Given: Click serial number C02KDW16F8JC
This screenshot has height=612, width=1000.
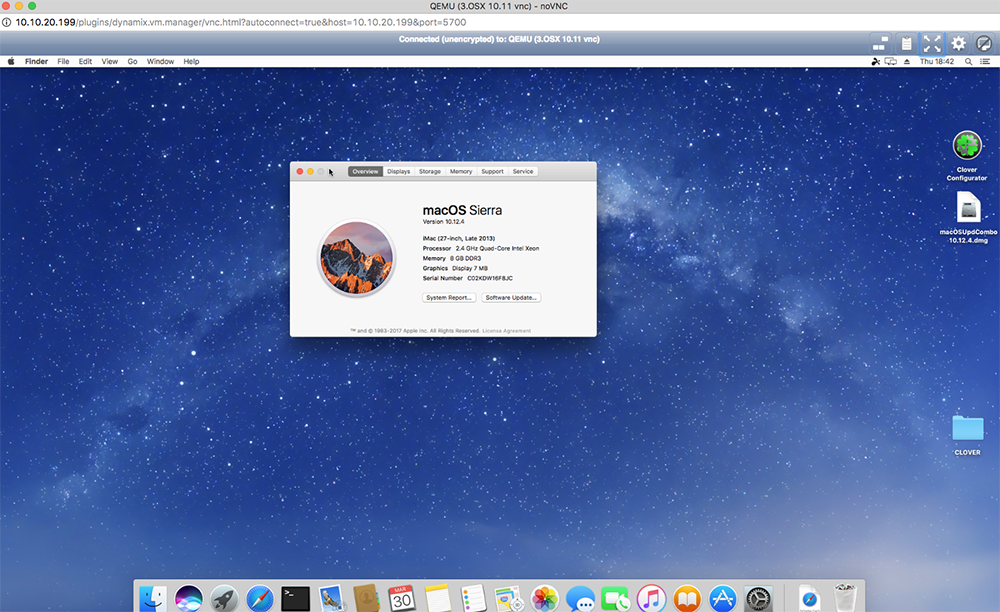Looking at the screenshot, I should point(490,279).
